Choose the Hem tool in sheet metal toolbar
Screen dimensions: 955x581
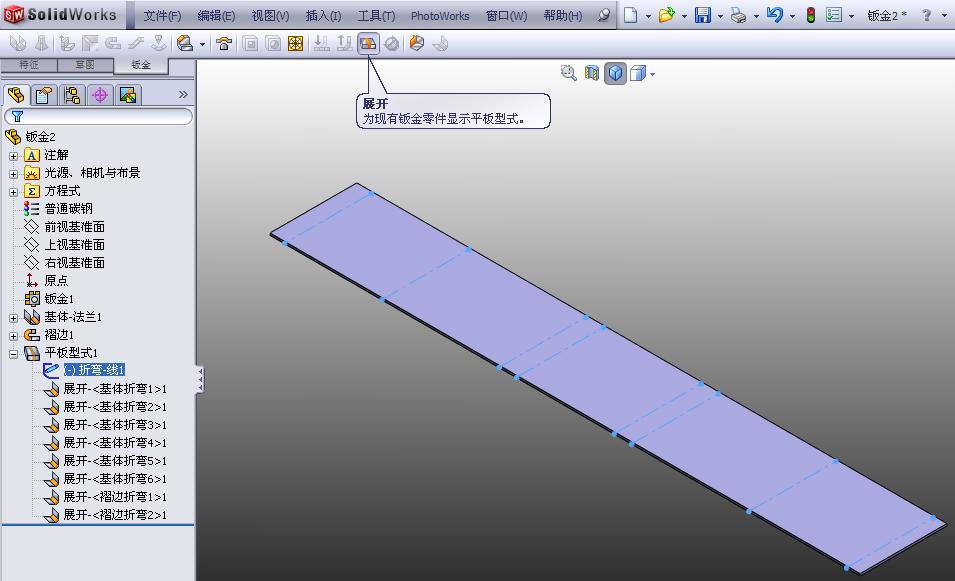click(113, 43)
